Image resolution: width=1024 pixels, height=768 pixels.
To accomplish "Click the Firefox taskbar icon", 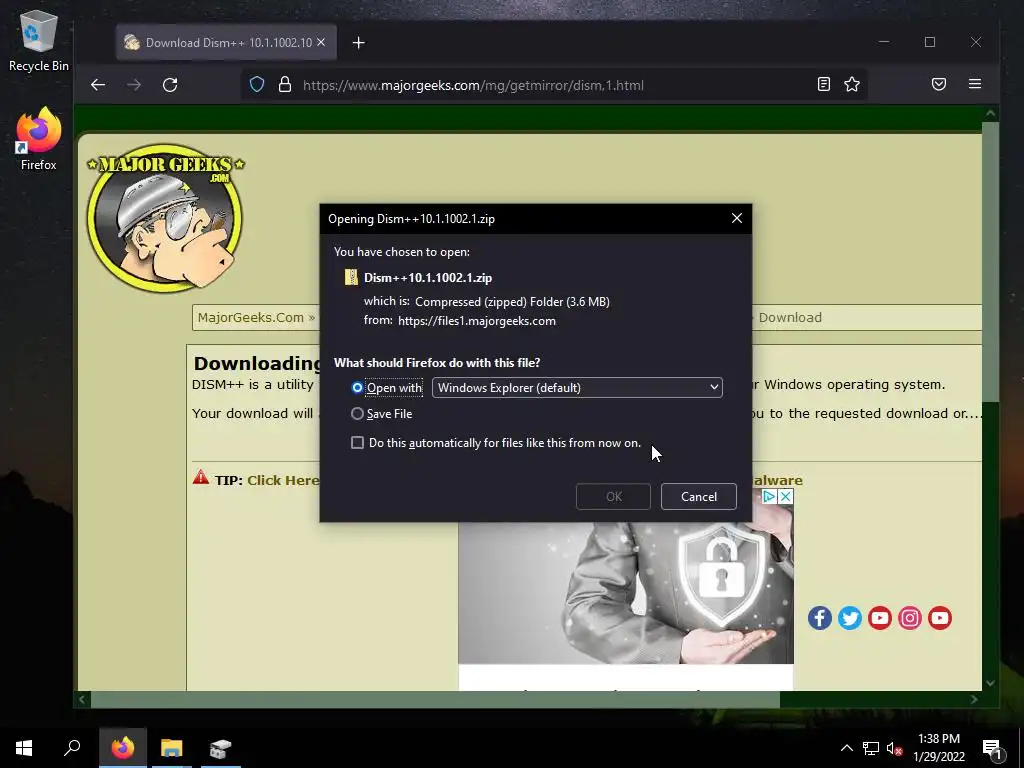I will click(123, 748).
